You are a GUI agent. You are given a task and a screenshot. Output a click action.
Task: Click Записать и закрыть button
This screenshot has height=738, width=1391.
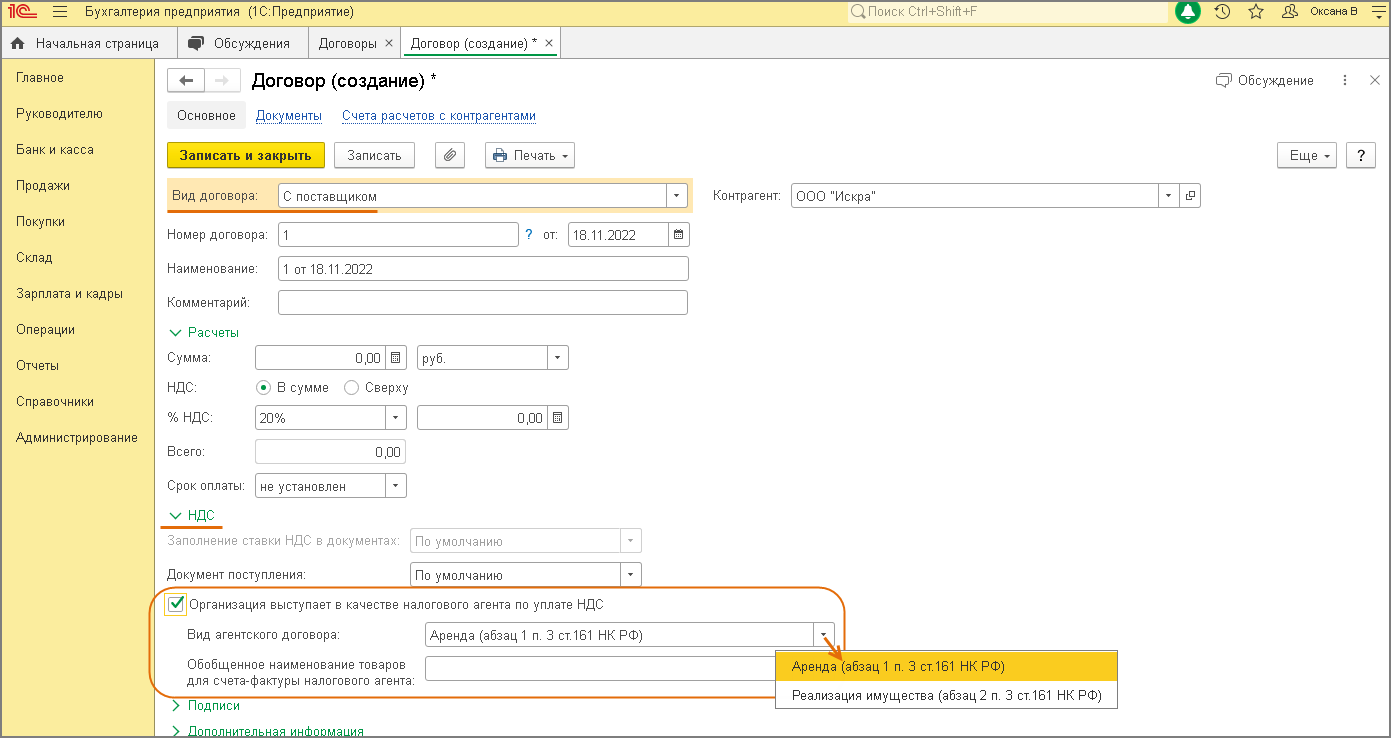246,155
